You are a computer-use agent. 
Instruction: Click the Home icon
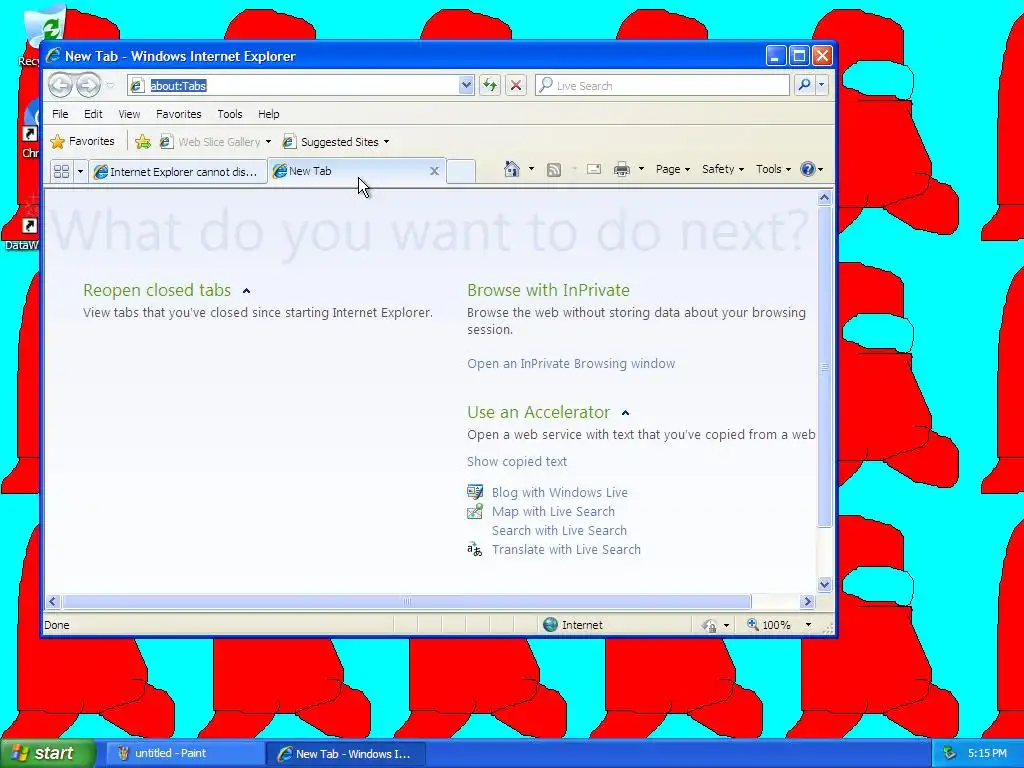point(512,169)
